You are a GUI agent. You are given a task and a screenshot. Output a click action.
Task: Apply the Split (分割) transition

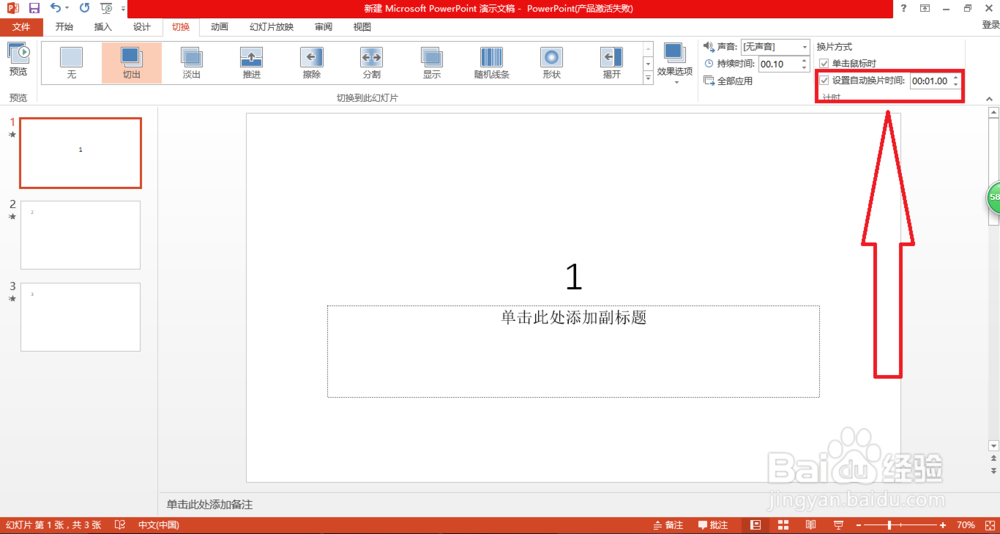tap(371, 63)
